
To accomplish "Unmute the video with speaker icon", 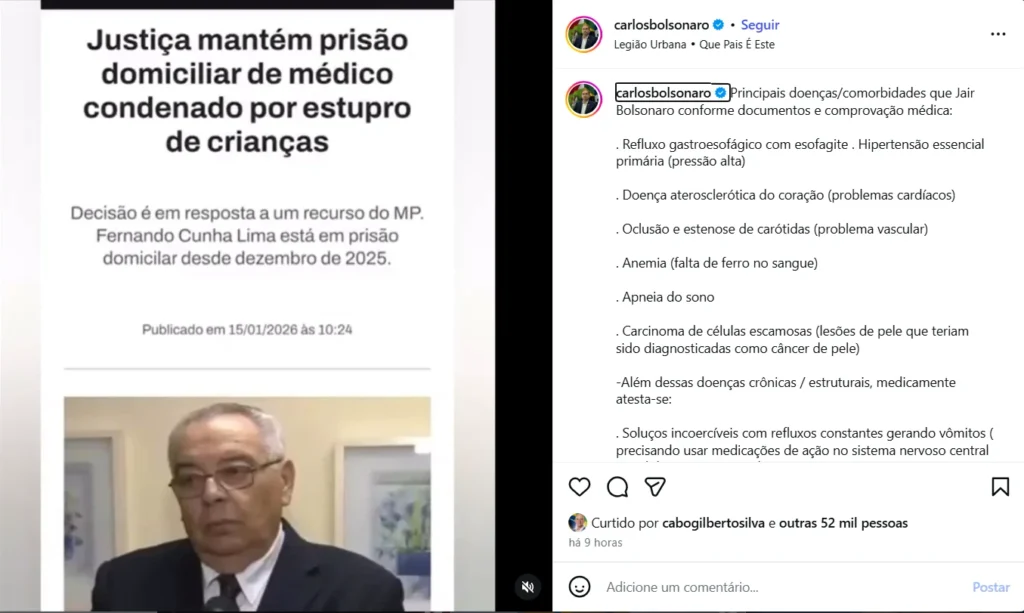I will coord(528,587).
